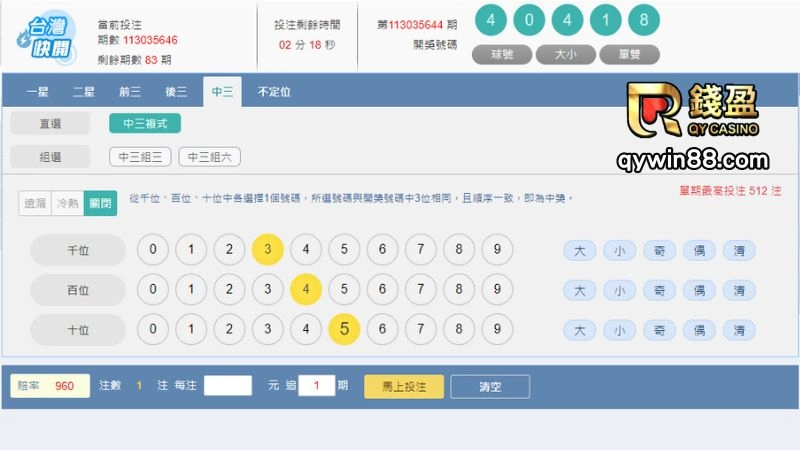This screenshot has width=800, height=450.
Task: Switch draw results to 大小 view
Action: tap(566, 55)
